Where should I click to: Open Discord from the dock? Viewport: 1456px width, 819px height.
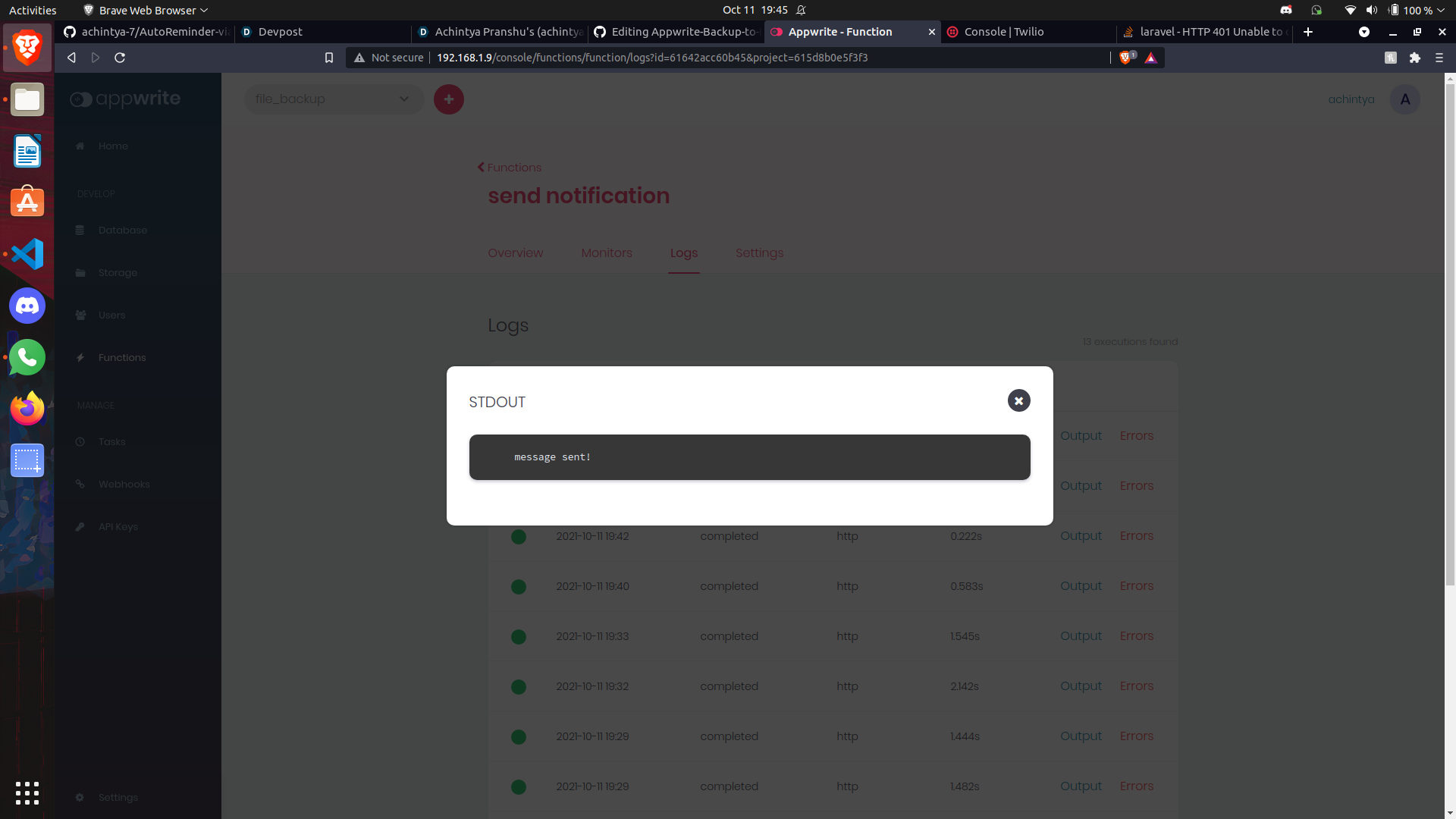click(x=27, y=306)
